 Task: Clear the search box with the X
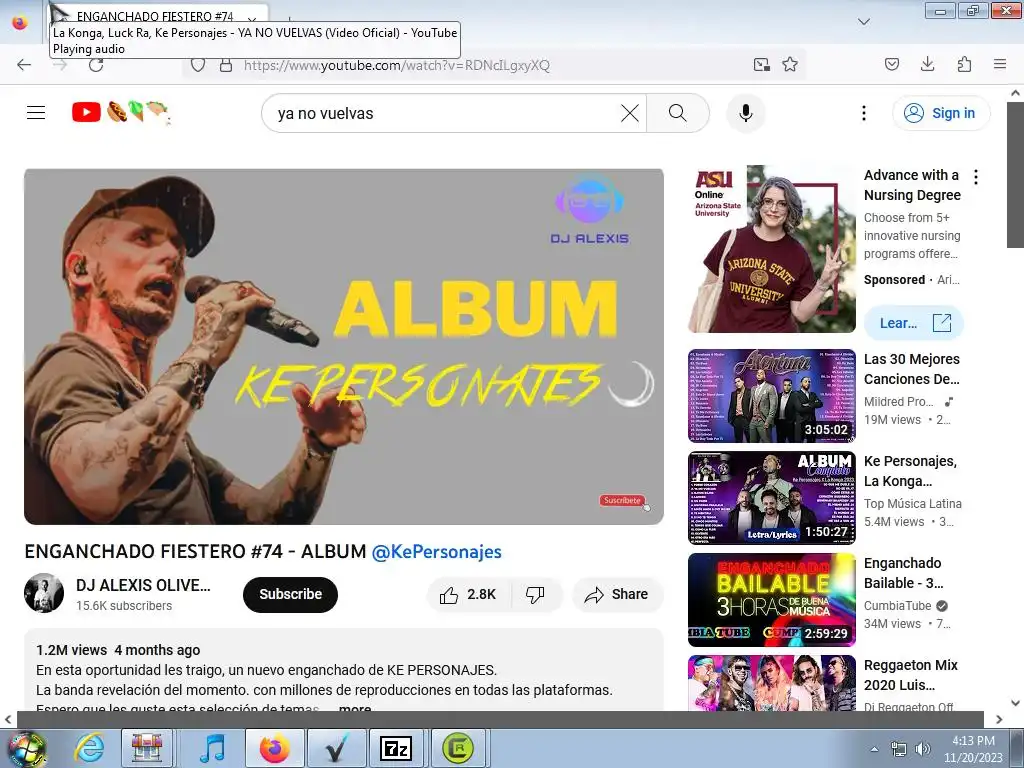point(630,113)
